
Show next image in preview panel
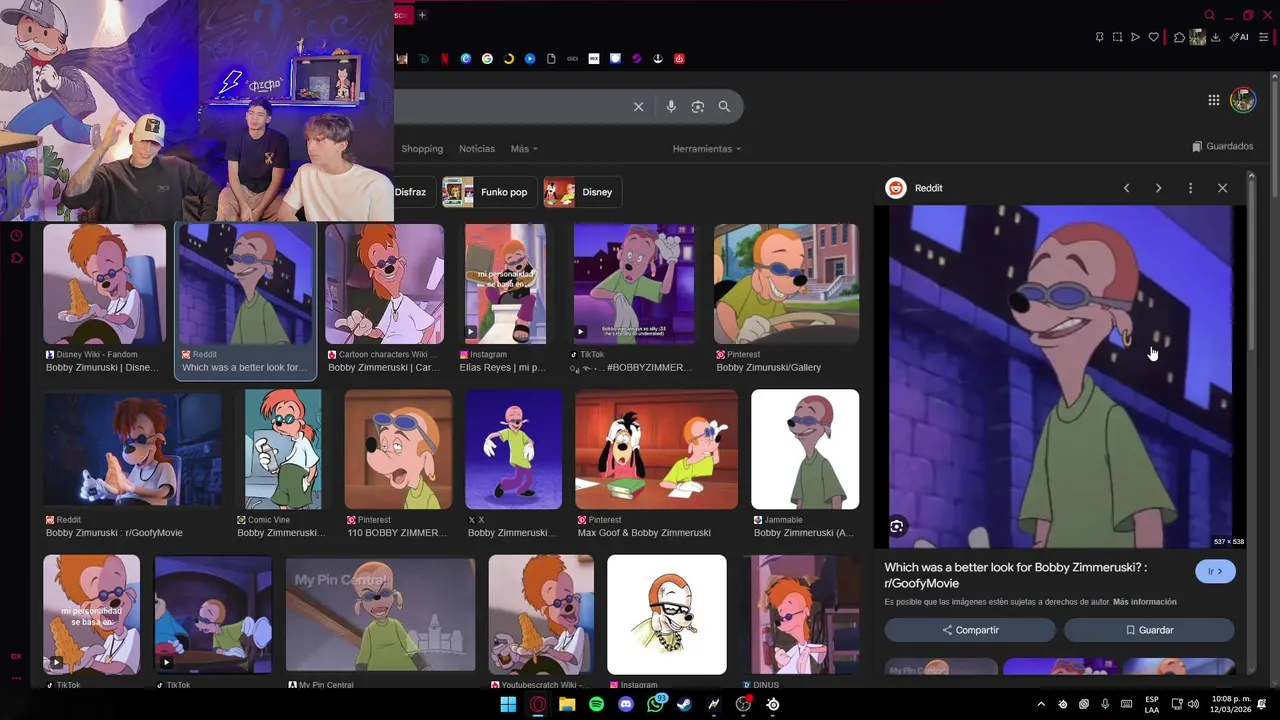click(x=1158, y=188)
